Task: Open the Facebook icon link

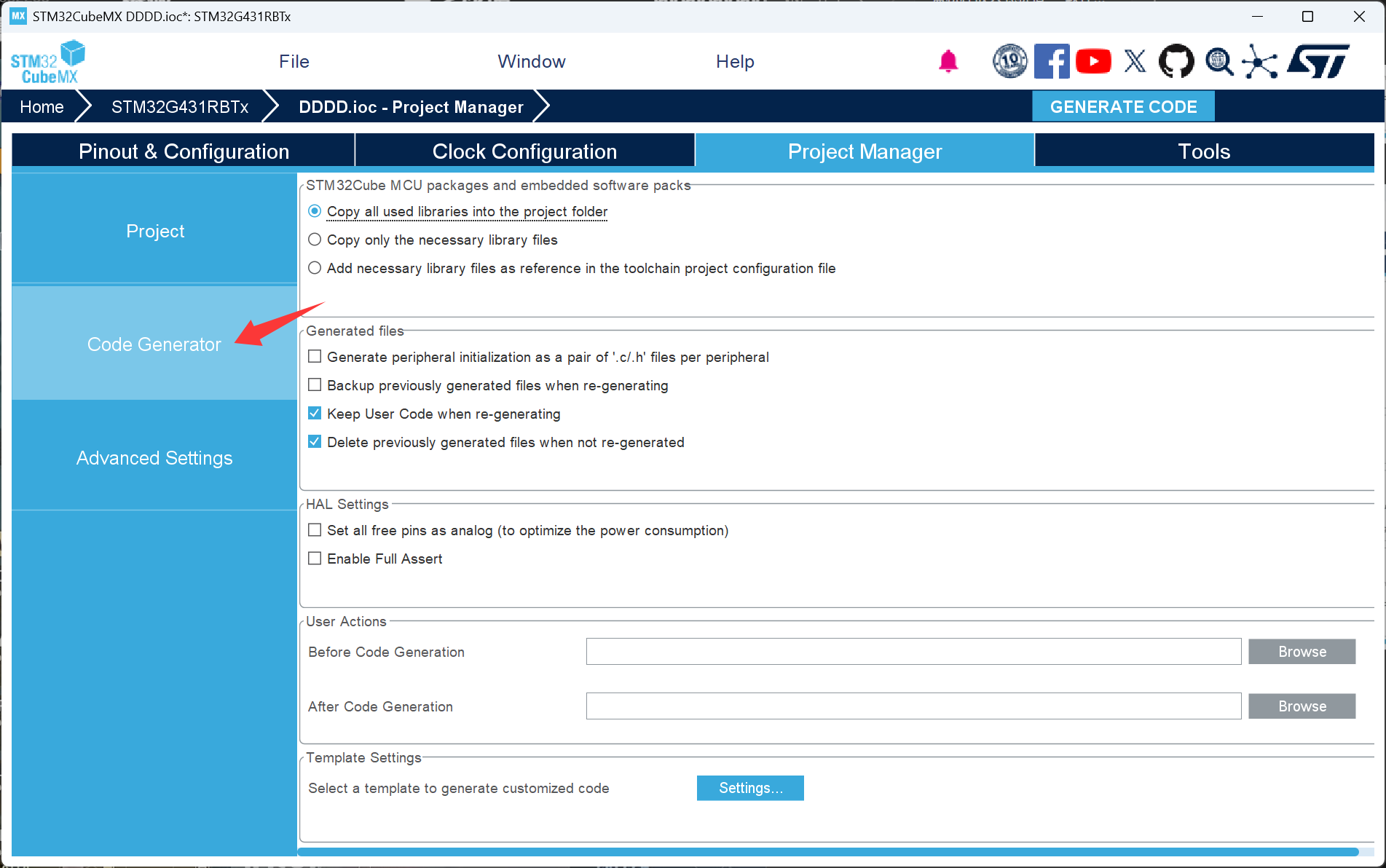Action: click(x=1052, y=61)
